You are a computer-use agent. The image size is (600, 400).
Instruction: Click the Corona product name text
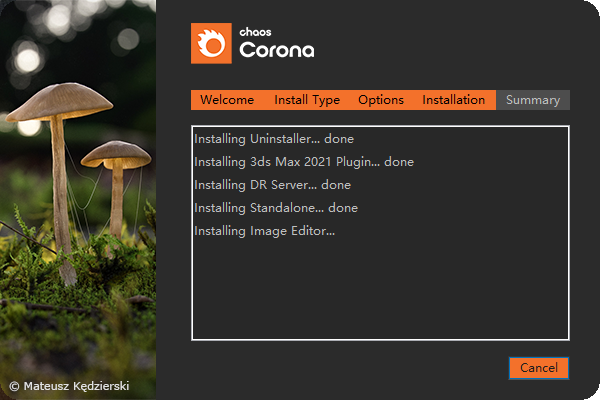(277, 50)
